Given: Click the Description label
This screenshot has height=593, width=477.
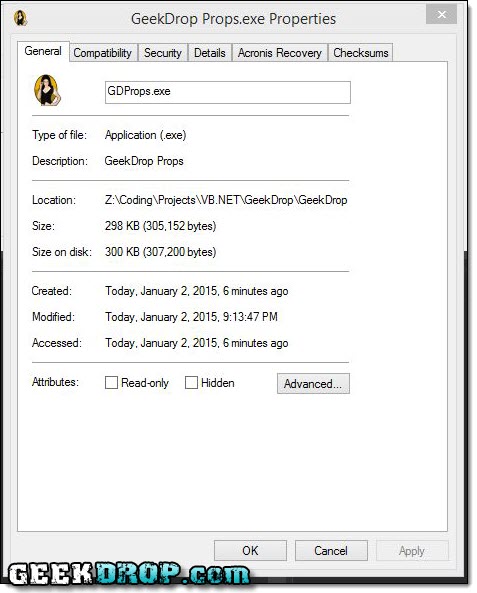Looking at the screenshot, I should point(60,161).
